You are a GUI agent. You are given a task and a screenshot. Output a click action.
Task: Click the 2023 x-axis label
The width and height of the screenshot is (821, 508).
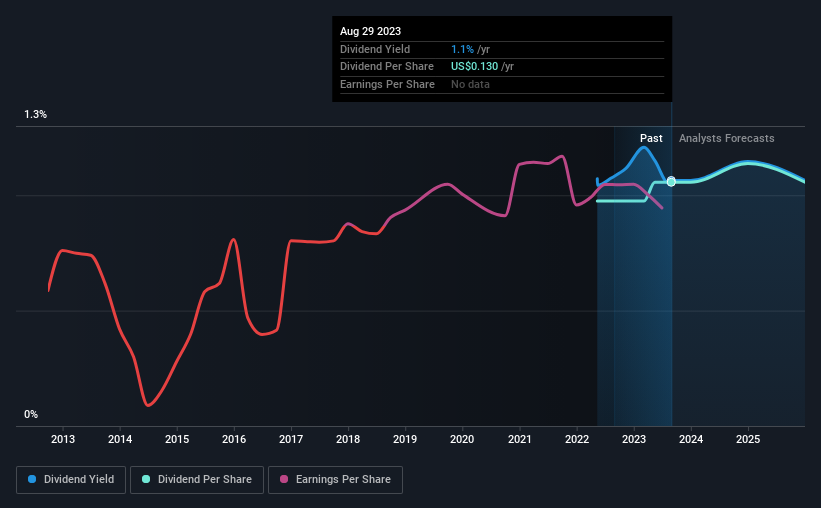coord(634,439)
